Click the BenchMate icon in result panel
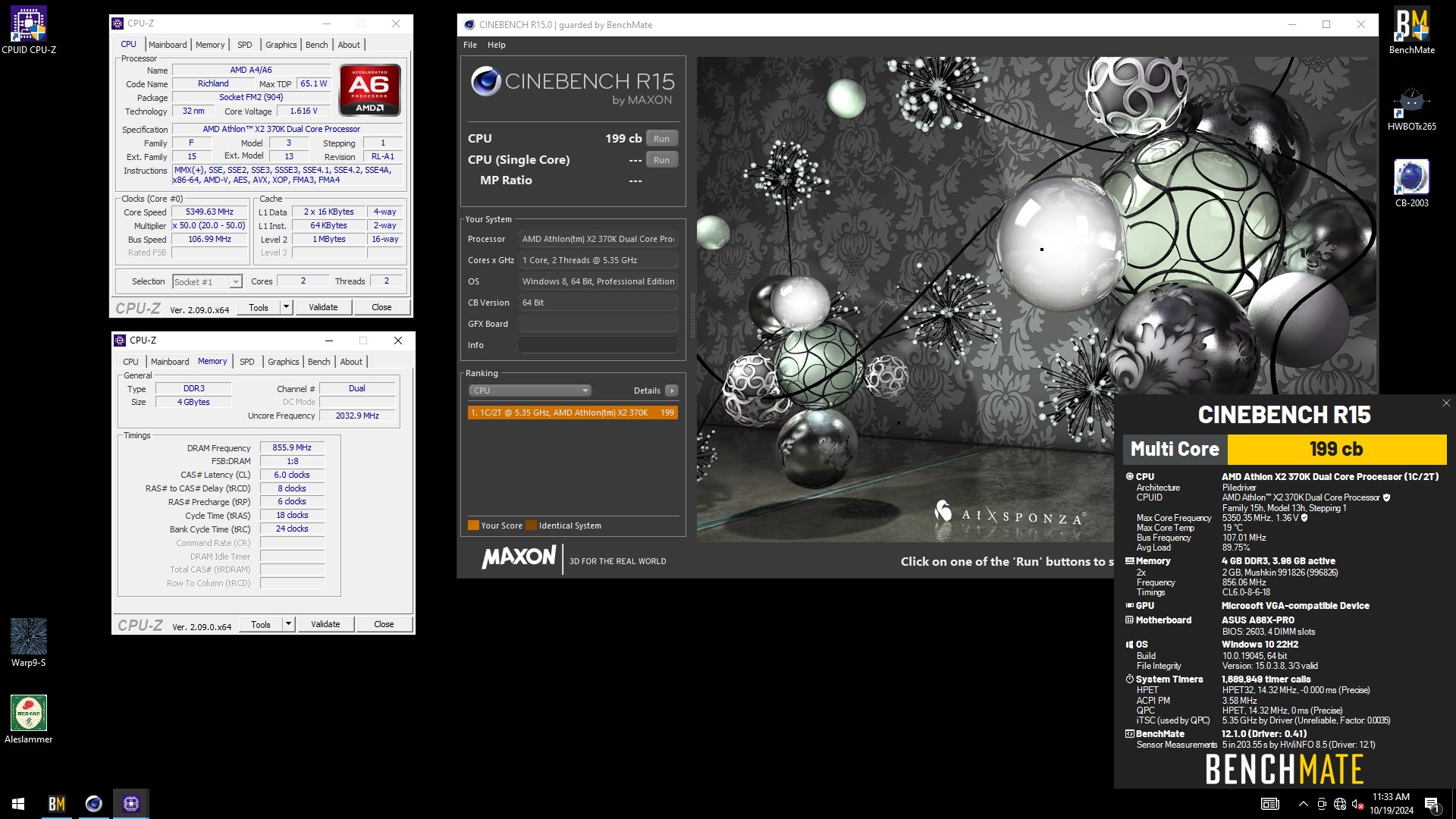1456x819 pixels. 1129,734
